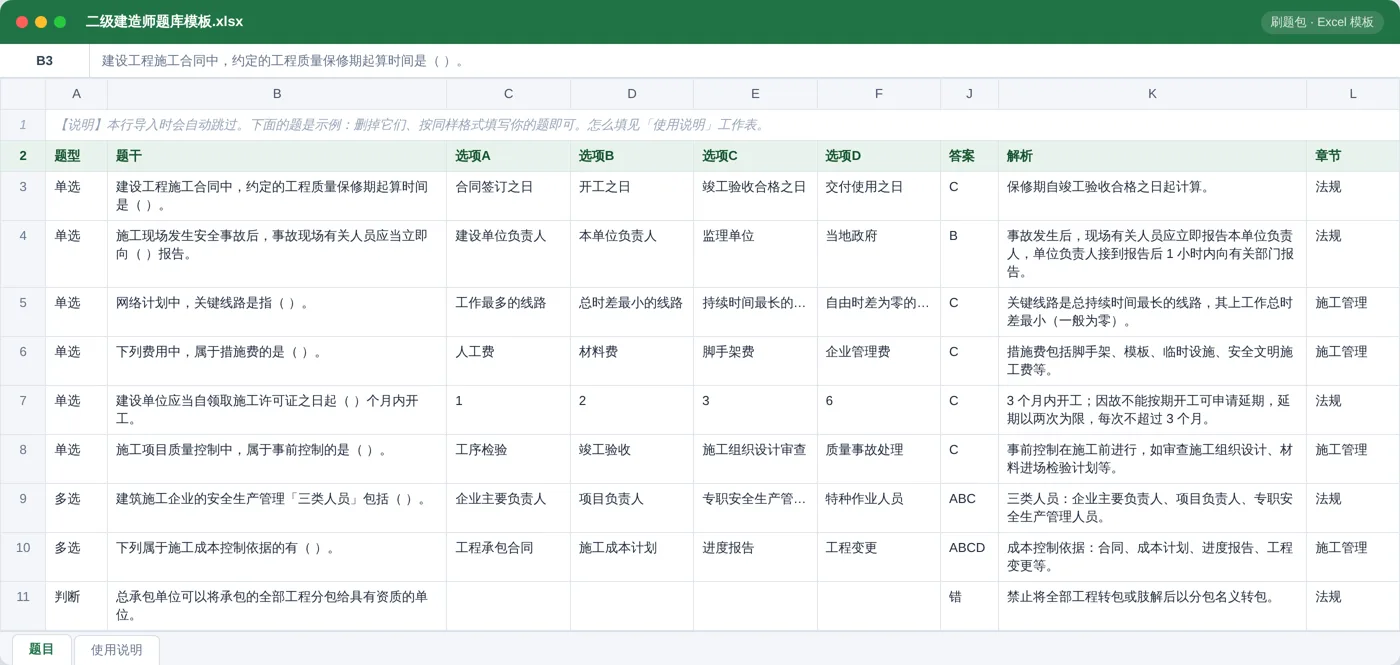This screenshot has width=1400, height=665.
Task: Select cell 建设单位负责人
Action: pyautogui.click(x=508, y=254)
